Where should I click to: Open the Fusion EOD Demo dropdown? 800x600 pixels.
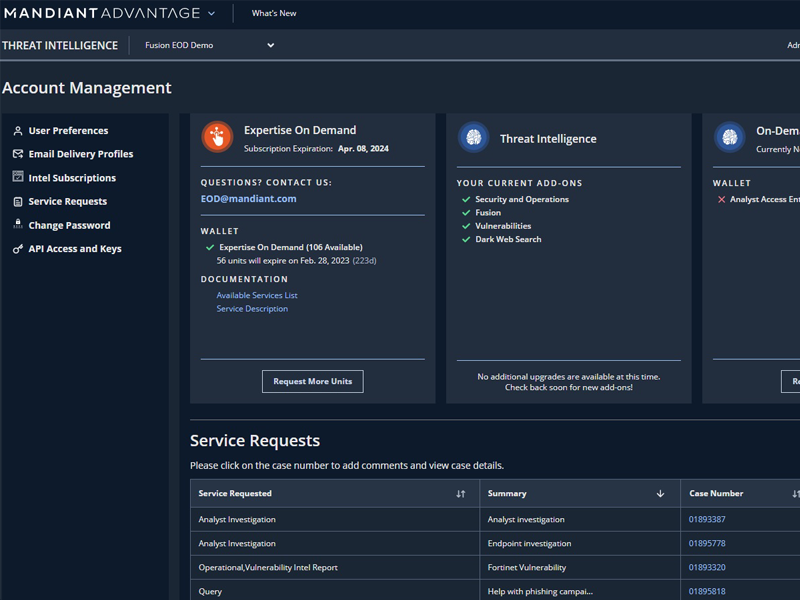tap(210, 45)
